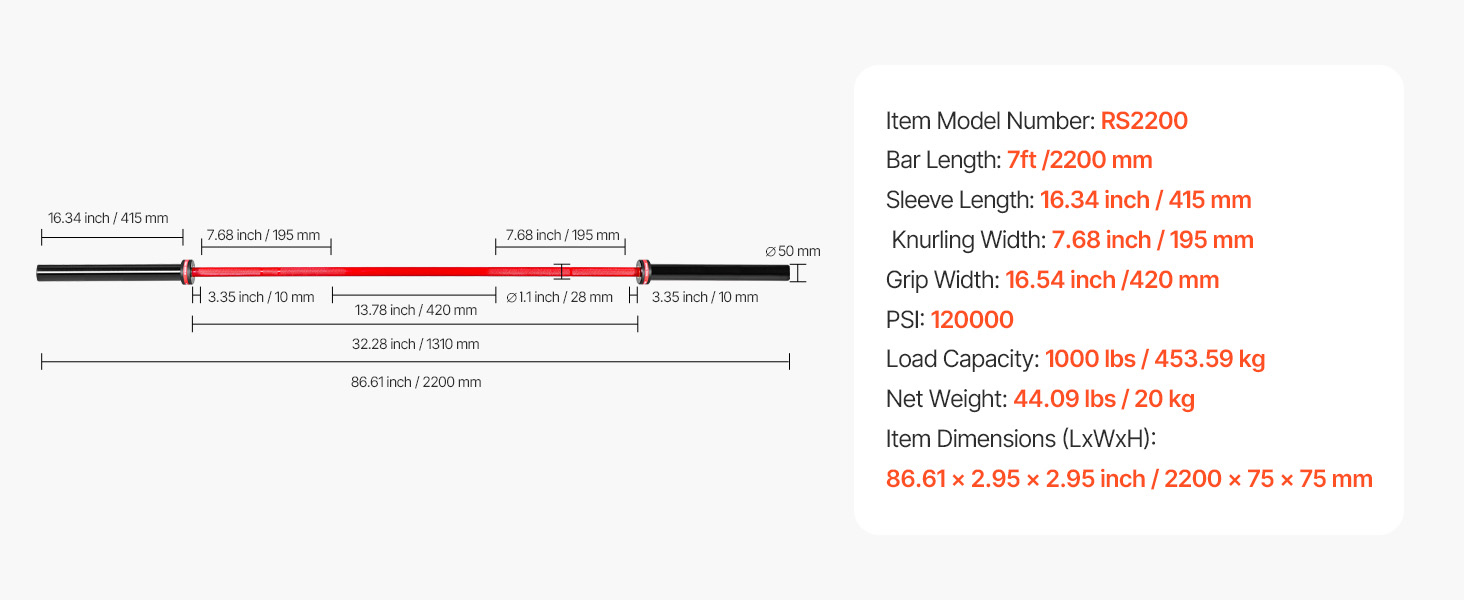Screen dimensions: 1464x600
Task: Click the Net Weight 44.09 lbs value
Action: point(1104,399)
